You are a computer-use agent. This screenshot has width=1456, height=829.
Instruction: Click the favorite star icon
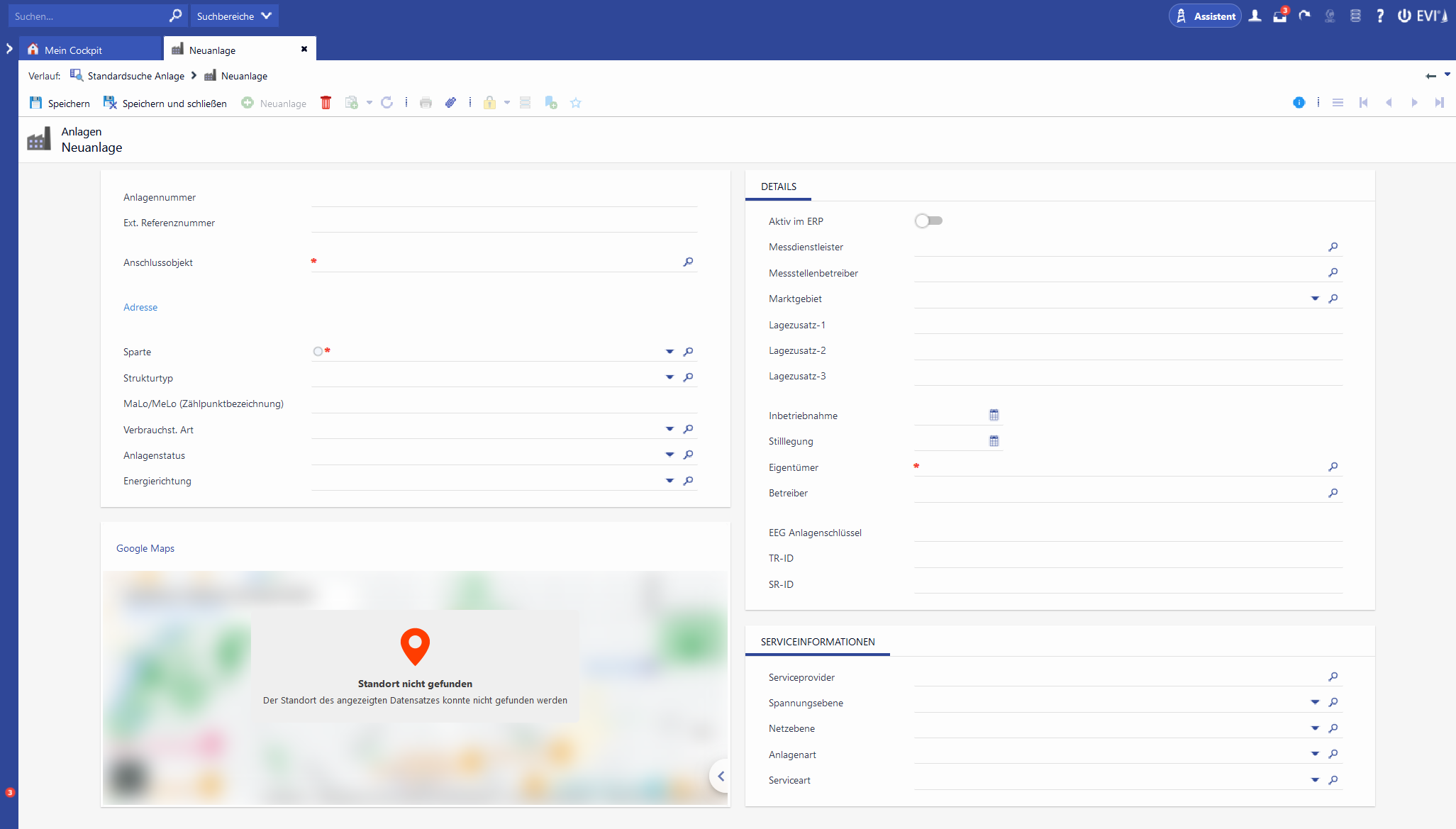576,103
